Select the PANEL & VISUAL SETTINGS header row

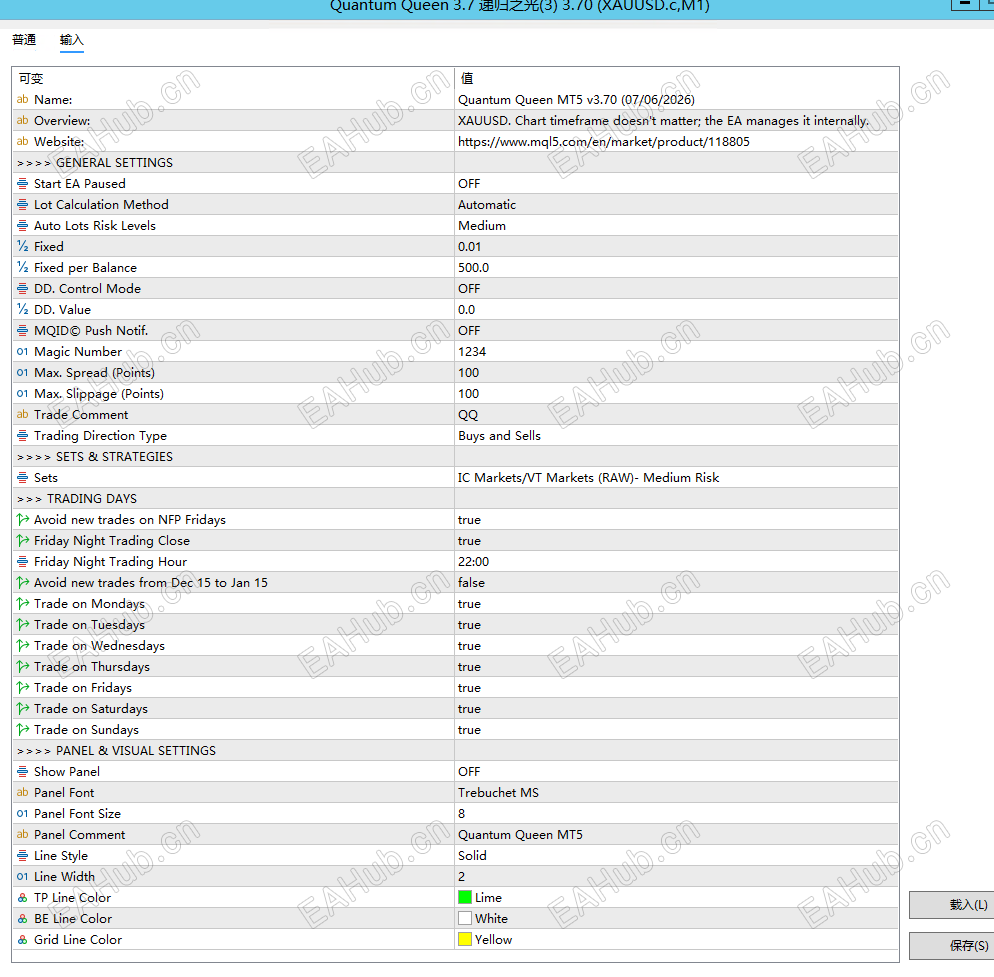pyautogui.click(x=455, y=751)
